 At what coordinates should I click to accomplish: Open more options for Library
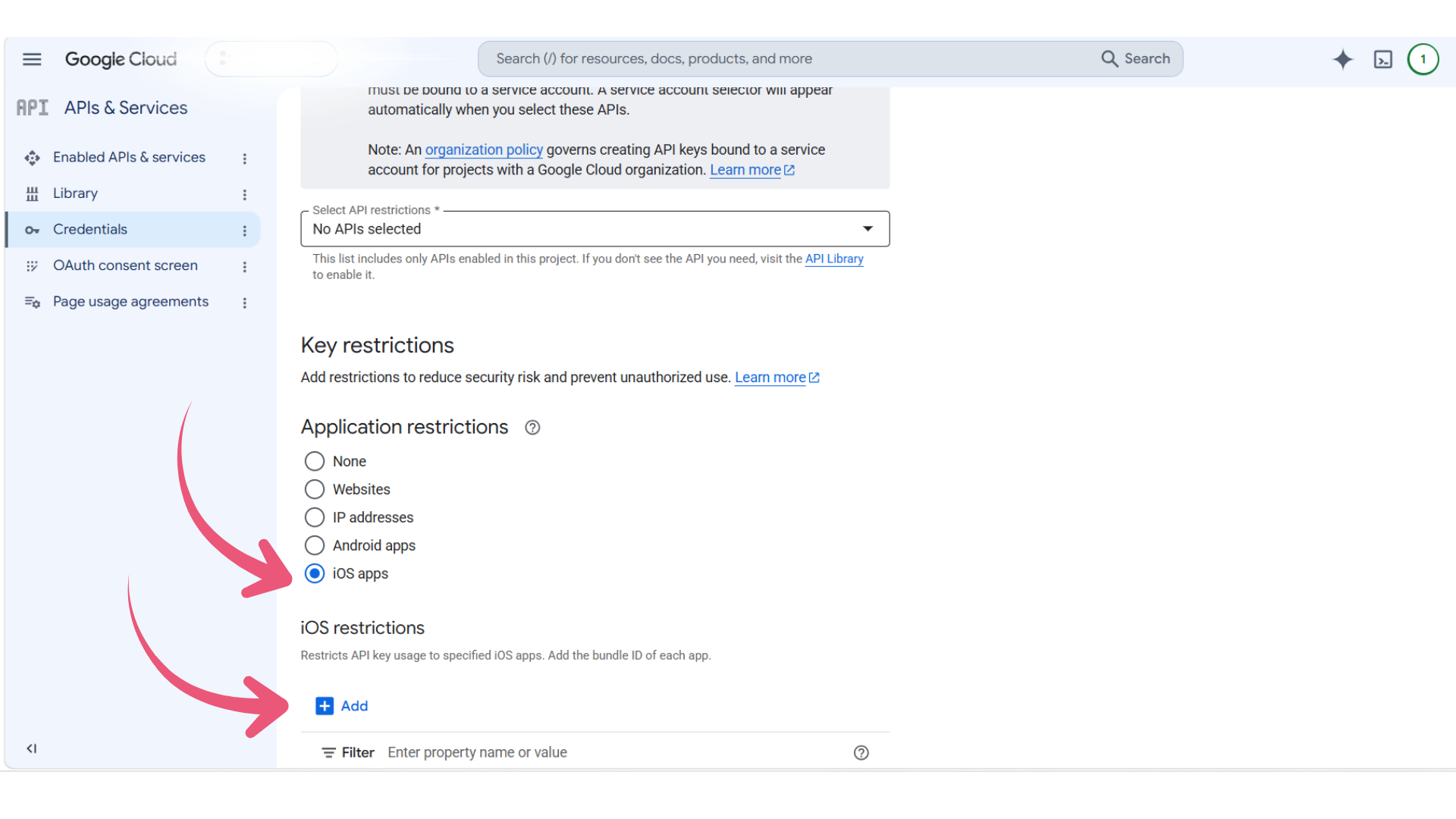(x=244, y=195)
